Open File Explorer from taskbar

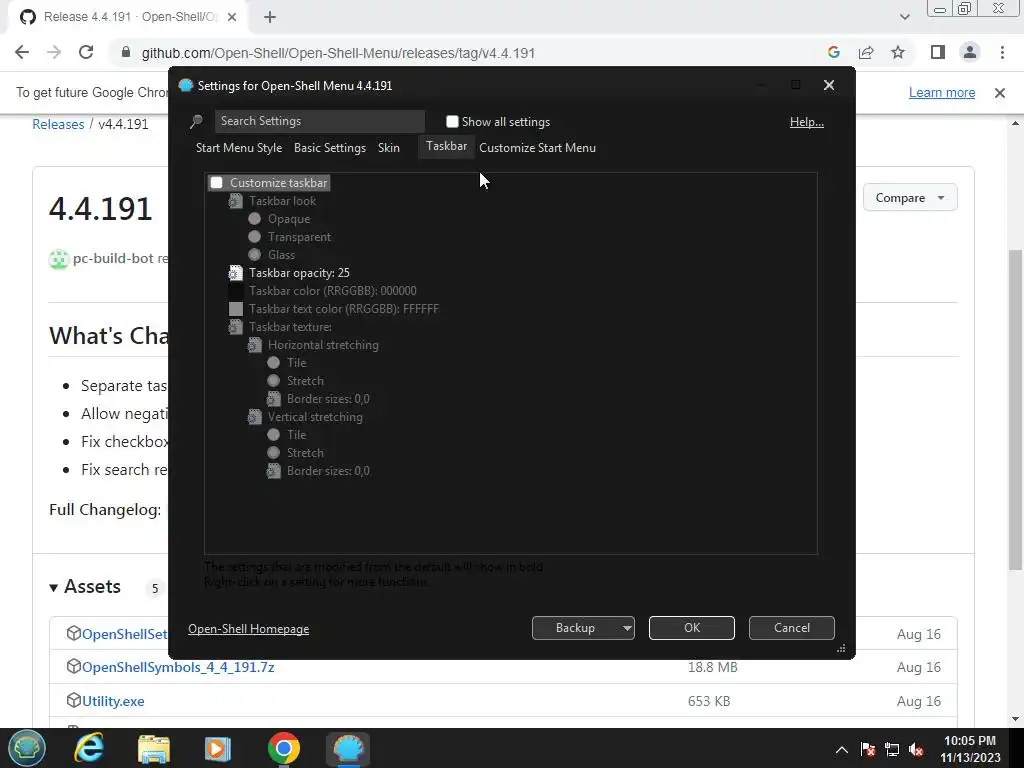[153, 748]
